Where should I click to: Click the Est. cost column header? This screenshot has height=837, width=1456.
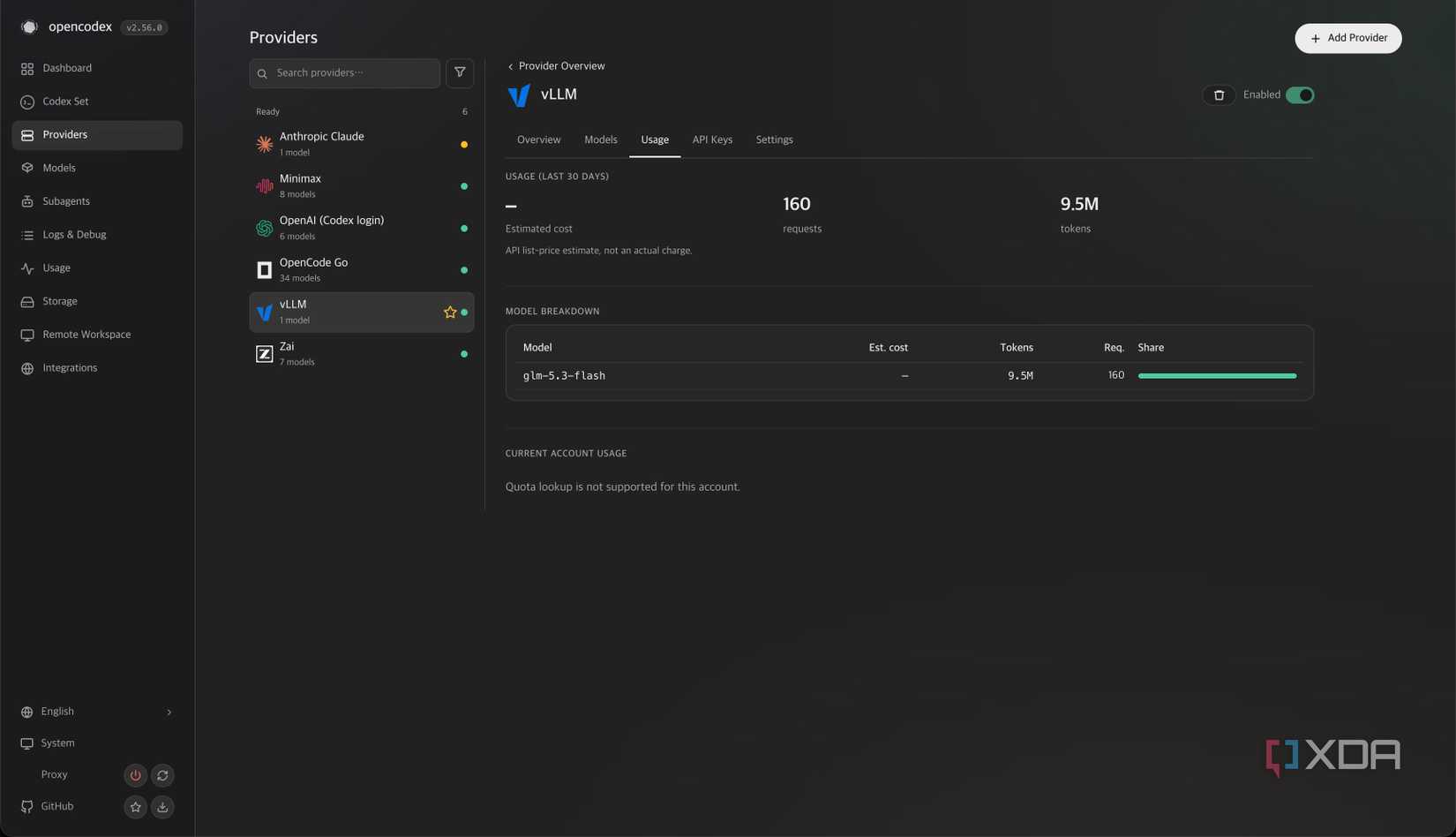coord(888,348)
